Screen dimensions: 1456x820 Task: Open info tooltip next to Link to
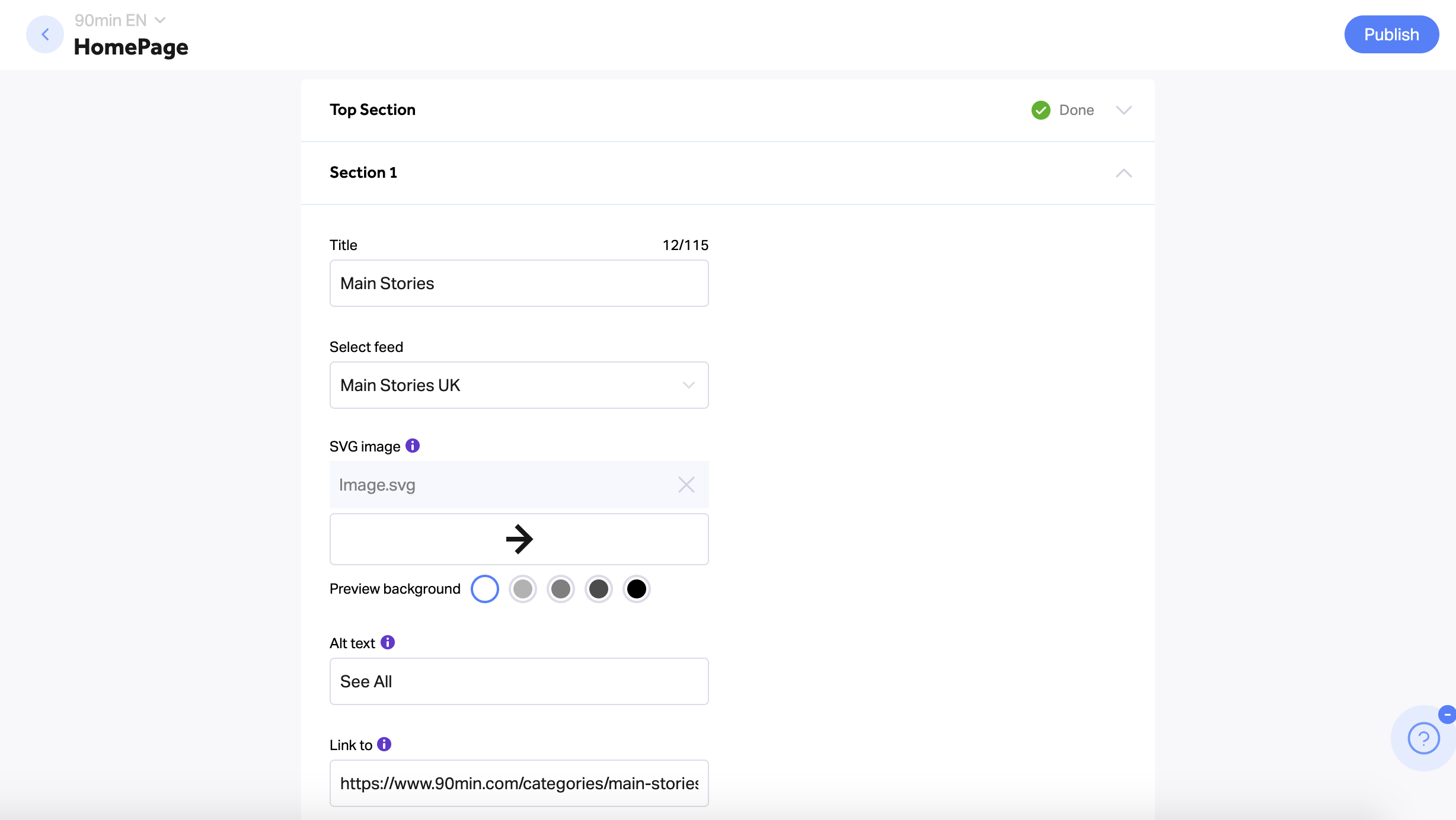pos(384,744)
